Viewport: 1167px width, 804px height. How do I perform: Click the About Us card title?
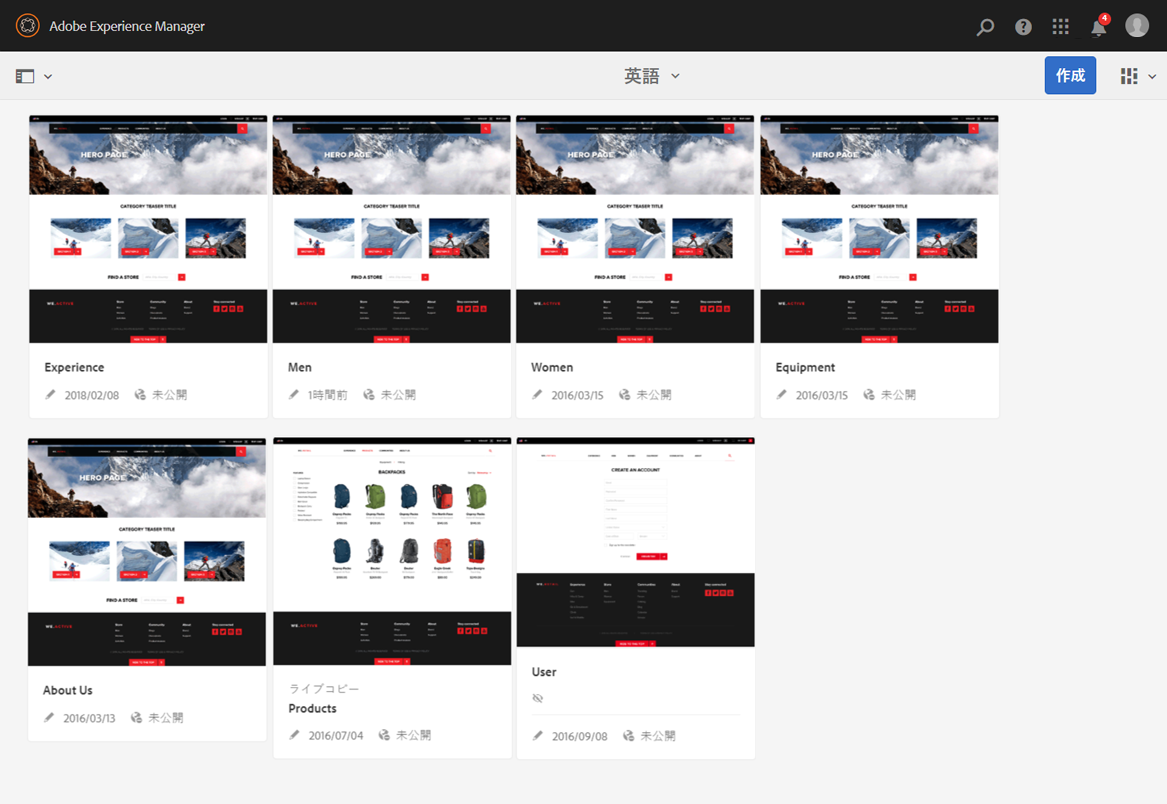pos(68,690)
